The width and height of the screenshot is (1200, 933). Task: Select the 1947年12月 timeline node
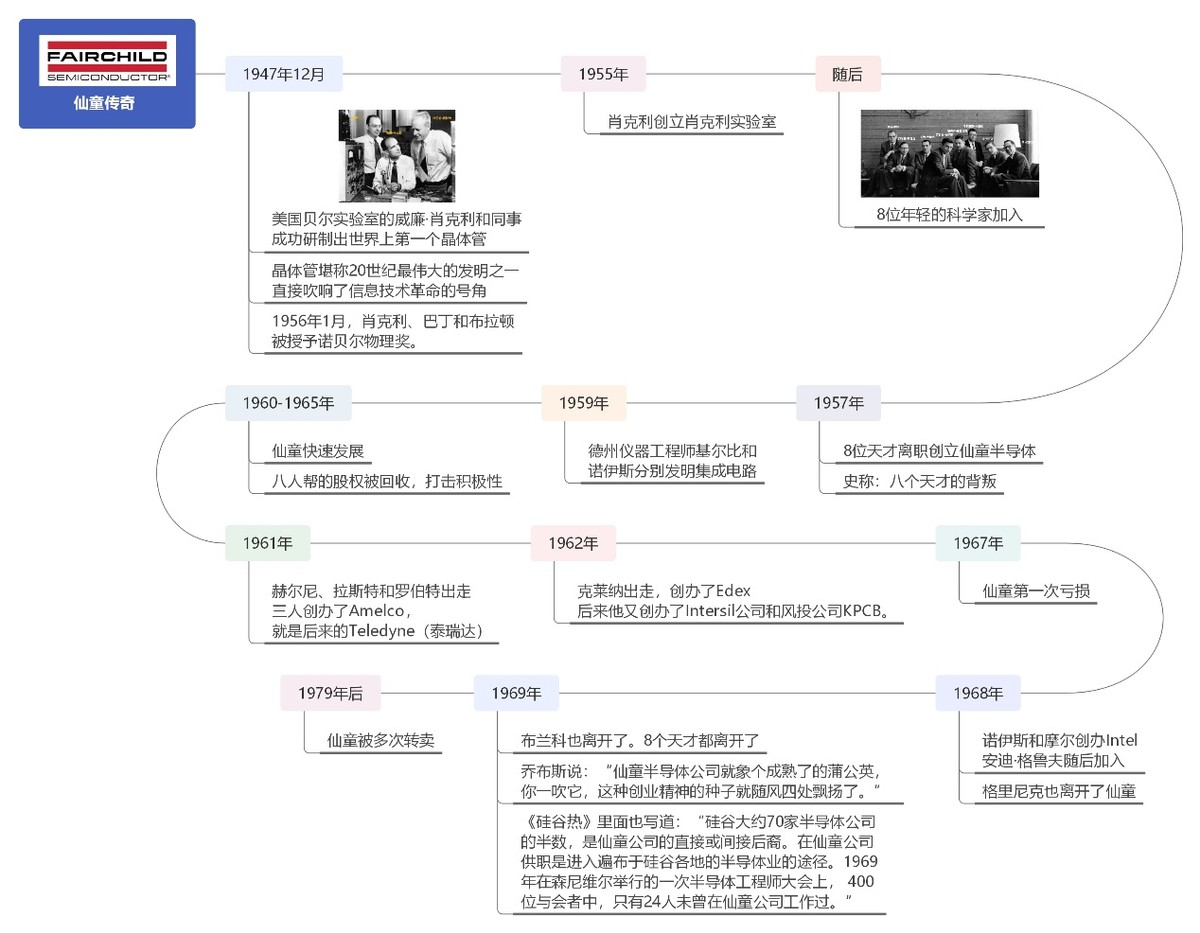point(286,73)
